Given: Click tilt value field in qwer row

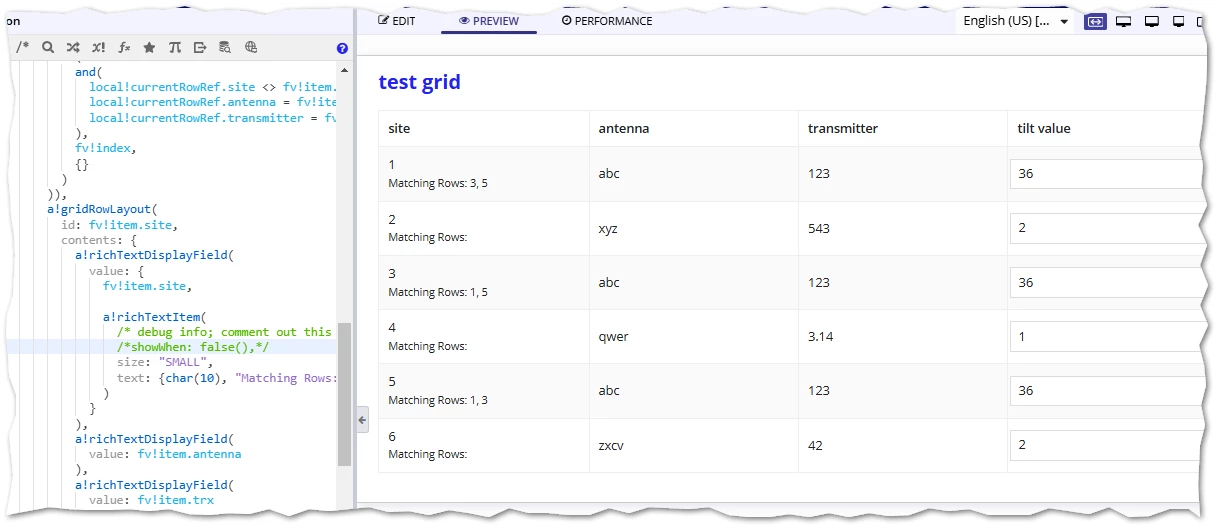Looking at the screenshot, I should click(x=1105, y=337).
